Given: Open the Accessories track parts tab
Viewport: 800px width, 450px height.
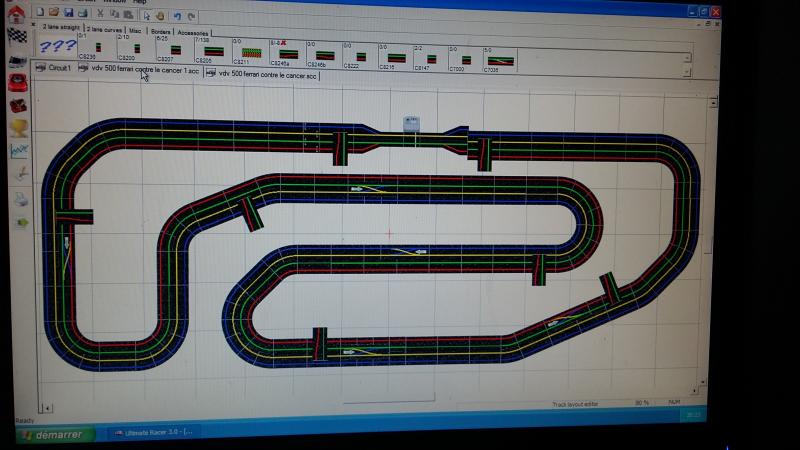Looking at the screenshot, I should pyautogui.click(x=194, y=32).
